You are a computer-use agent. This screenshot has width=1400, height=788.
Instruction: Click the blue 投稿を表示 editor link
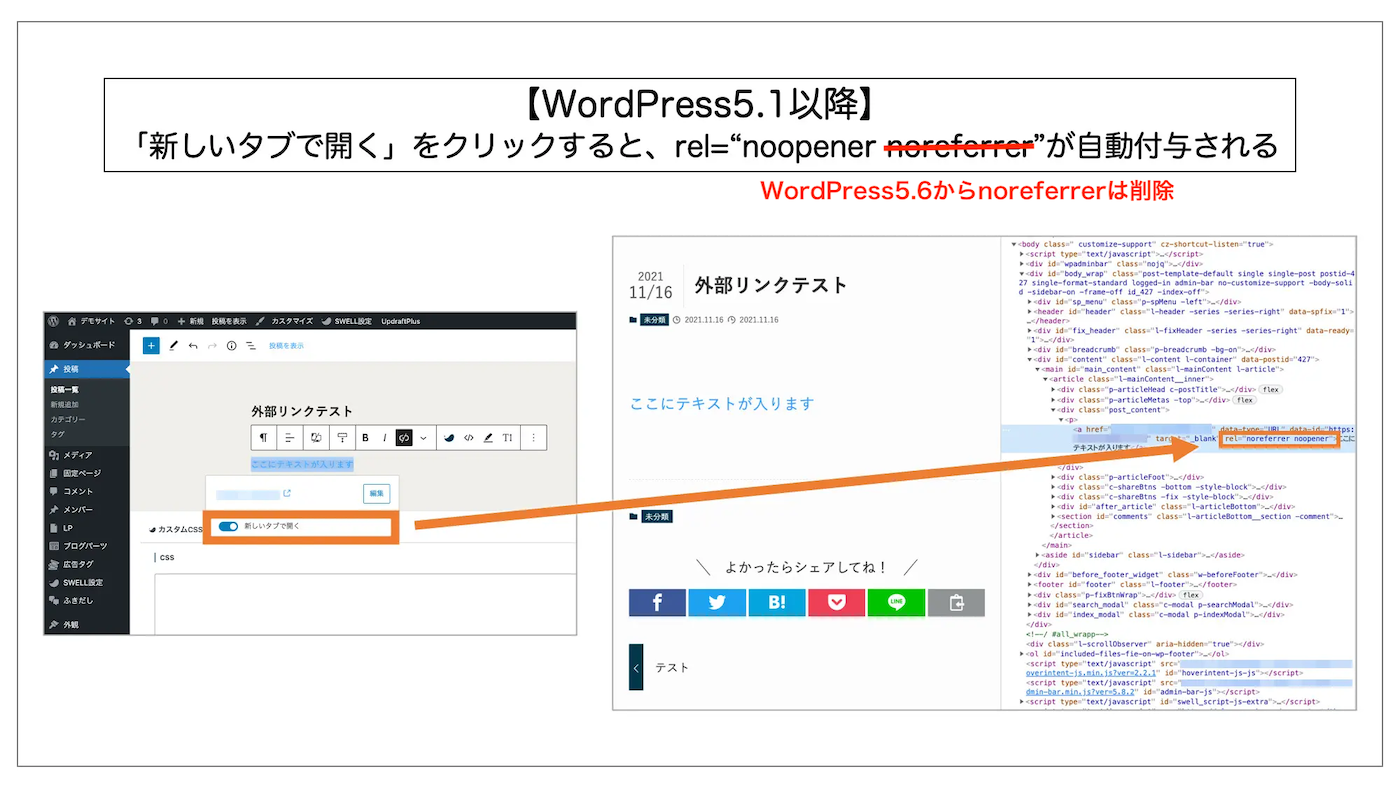point(286,345)
